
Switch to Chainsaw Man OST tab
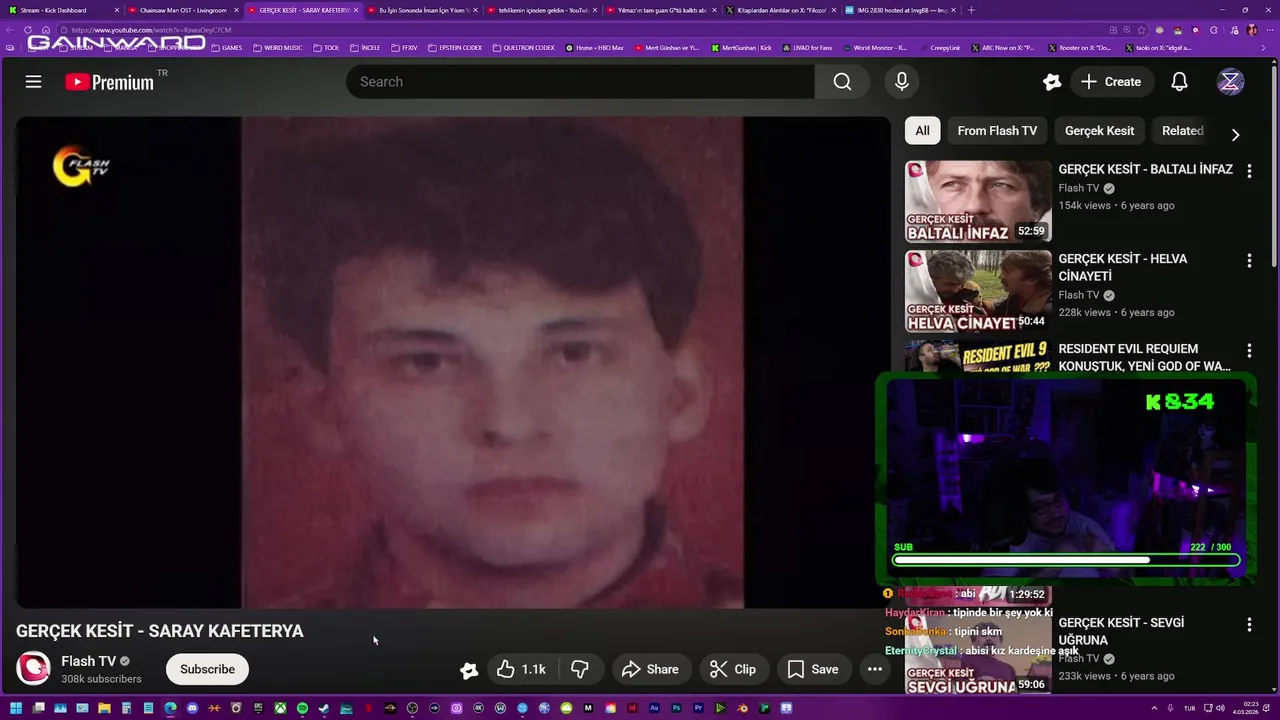pos(182,10)
